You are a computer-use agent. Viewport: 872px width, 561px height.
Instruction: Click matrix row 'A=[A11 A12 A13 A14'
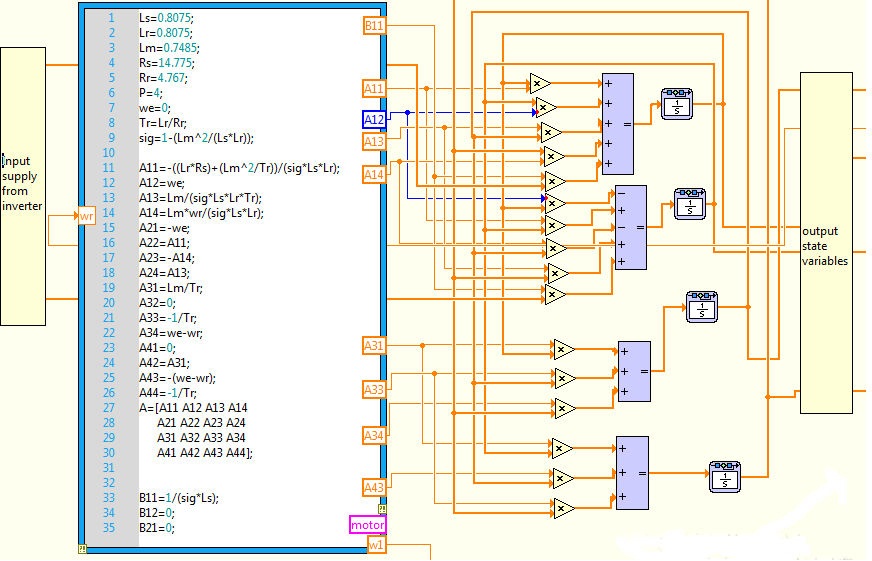194,408
